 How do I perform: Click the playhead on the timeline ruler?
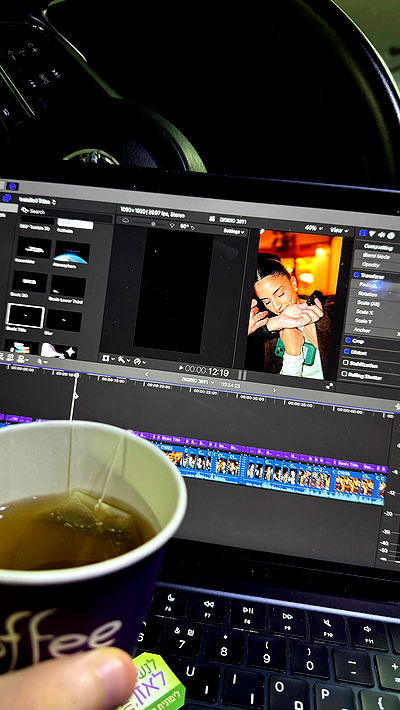[x=76, y=375]
